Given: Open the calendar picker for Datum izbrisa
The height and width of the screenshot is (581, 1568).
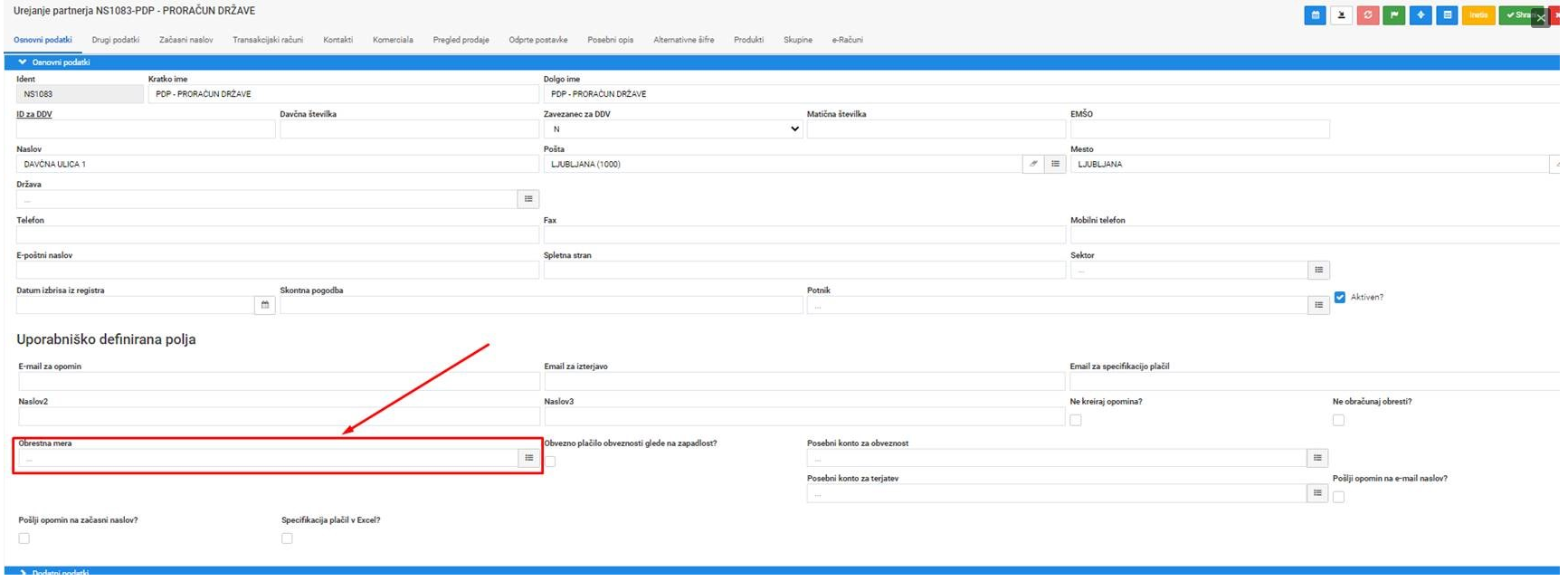Looking at the screenshot, I should pyautogui.click(x=265, y=305).
